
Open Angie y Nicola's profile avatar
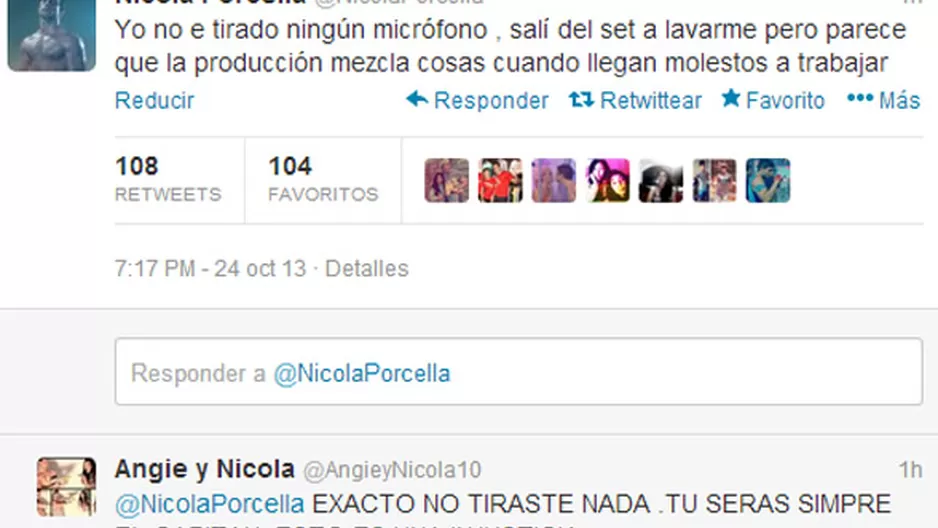(66, 487)
